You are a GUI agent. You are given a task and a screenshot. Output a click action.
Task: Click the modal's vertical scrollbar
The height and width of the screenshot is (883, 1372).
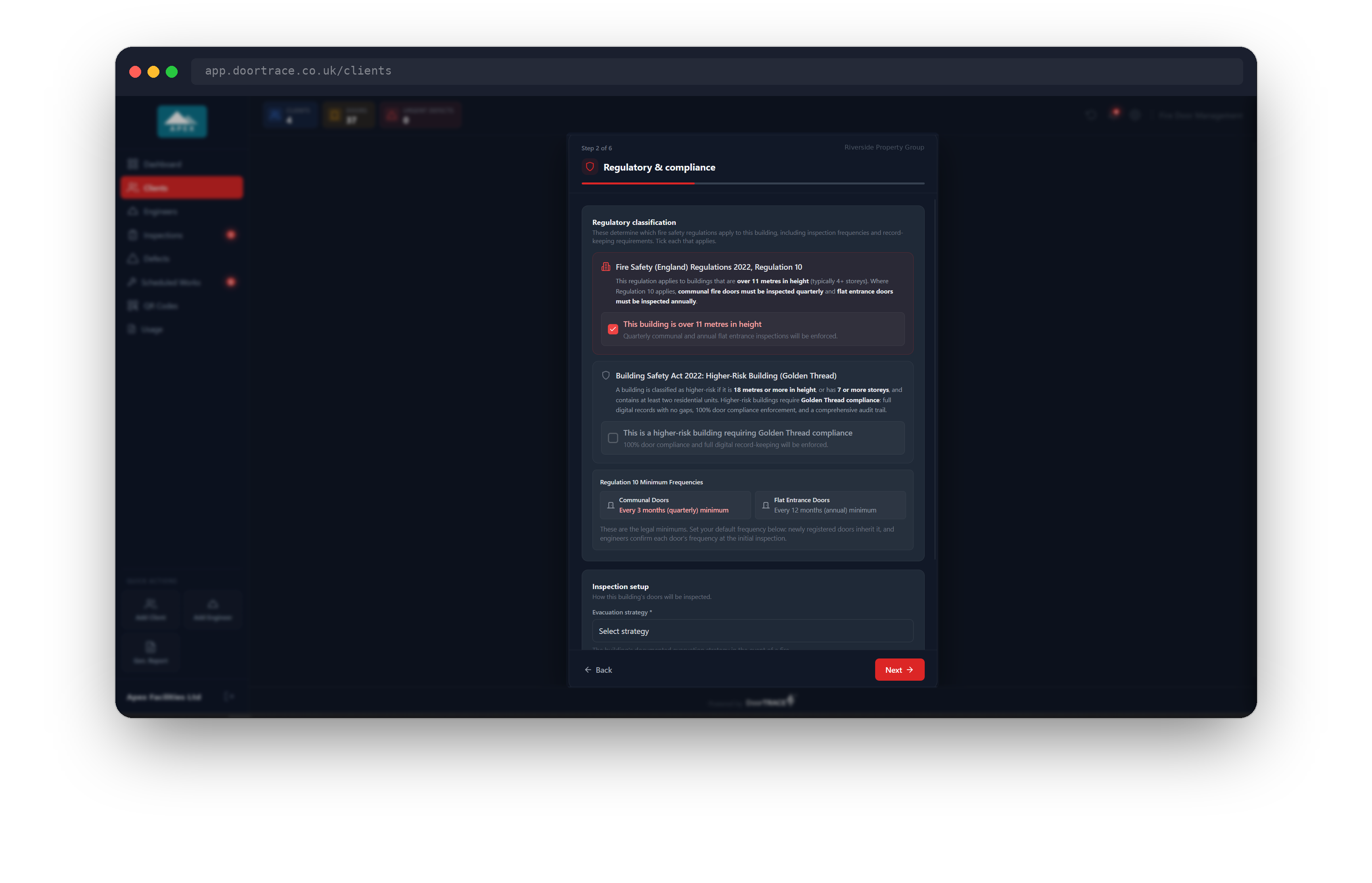[935, 380]
